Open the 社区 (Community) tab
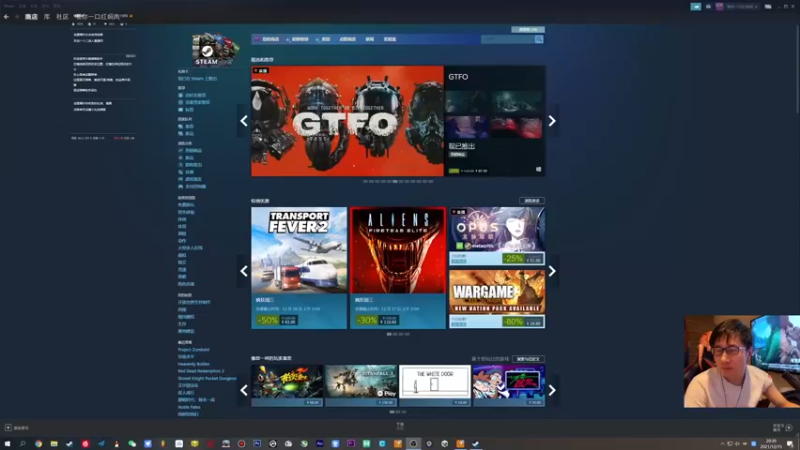 point(62,17)
